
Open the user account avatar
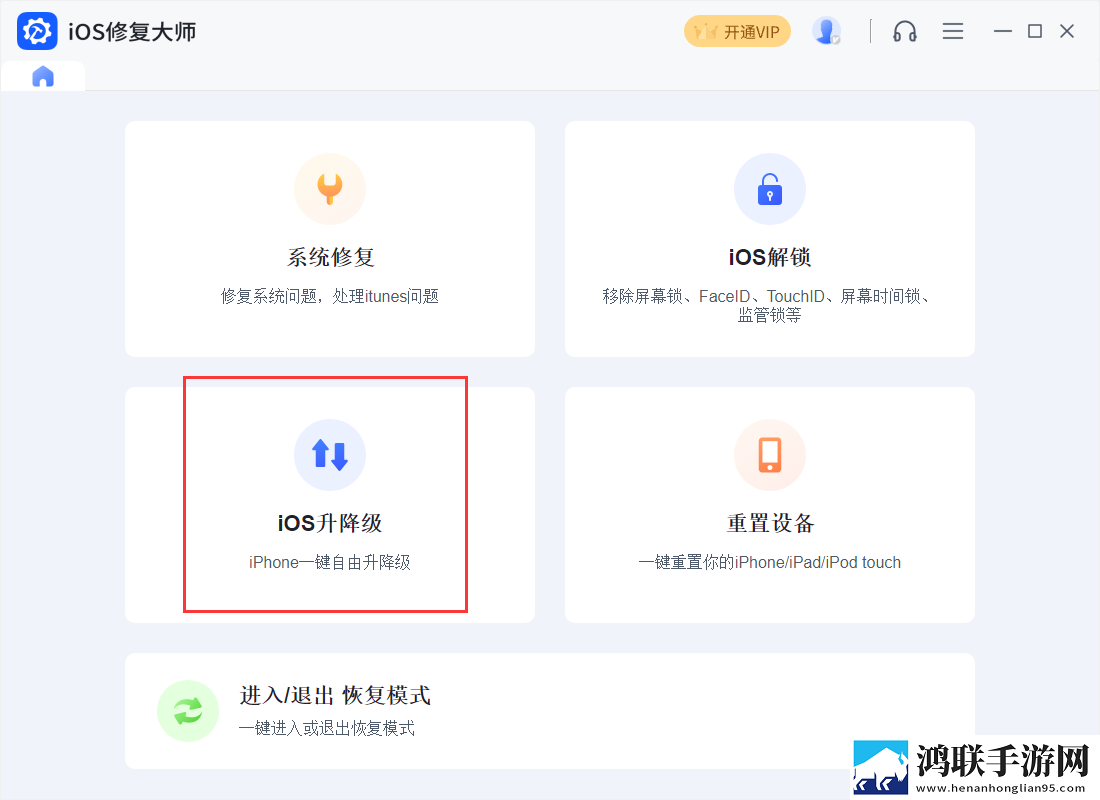(x=826, y=31)
